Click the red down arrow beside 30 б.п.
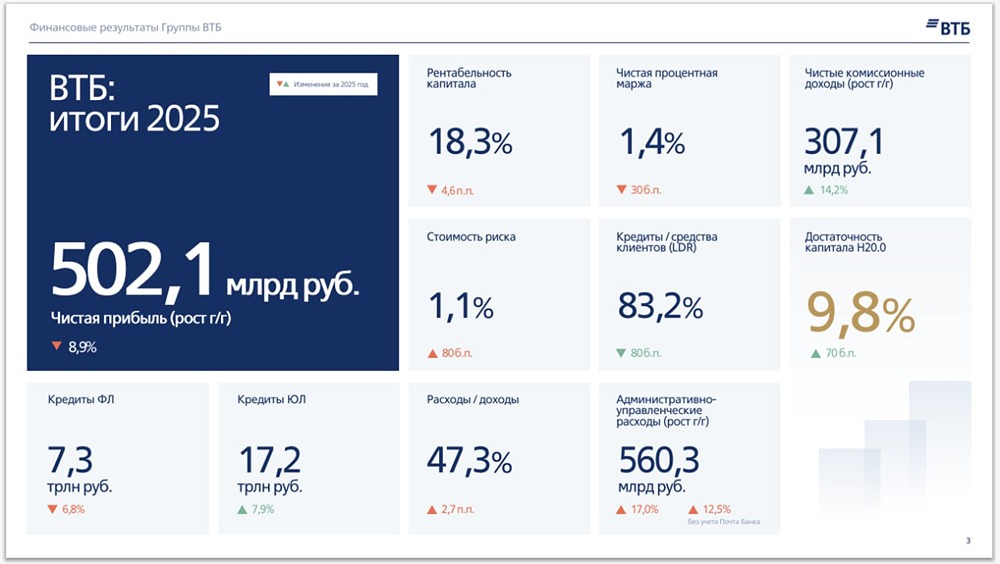 click(x=622, y=189)
